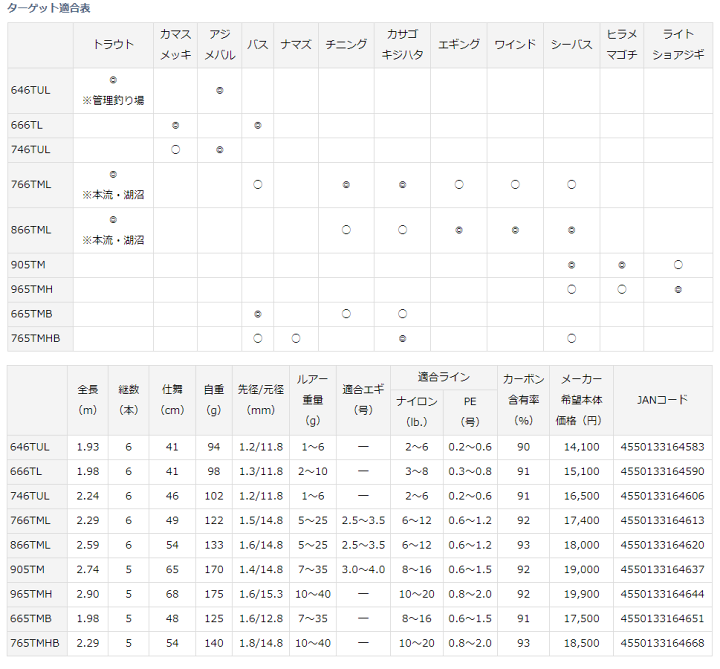Click the ワインド column header
The width and height of the screenshot is (720, 669).
515,45
